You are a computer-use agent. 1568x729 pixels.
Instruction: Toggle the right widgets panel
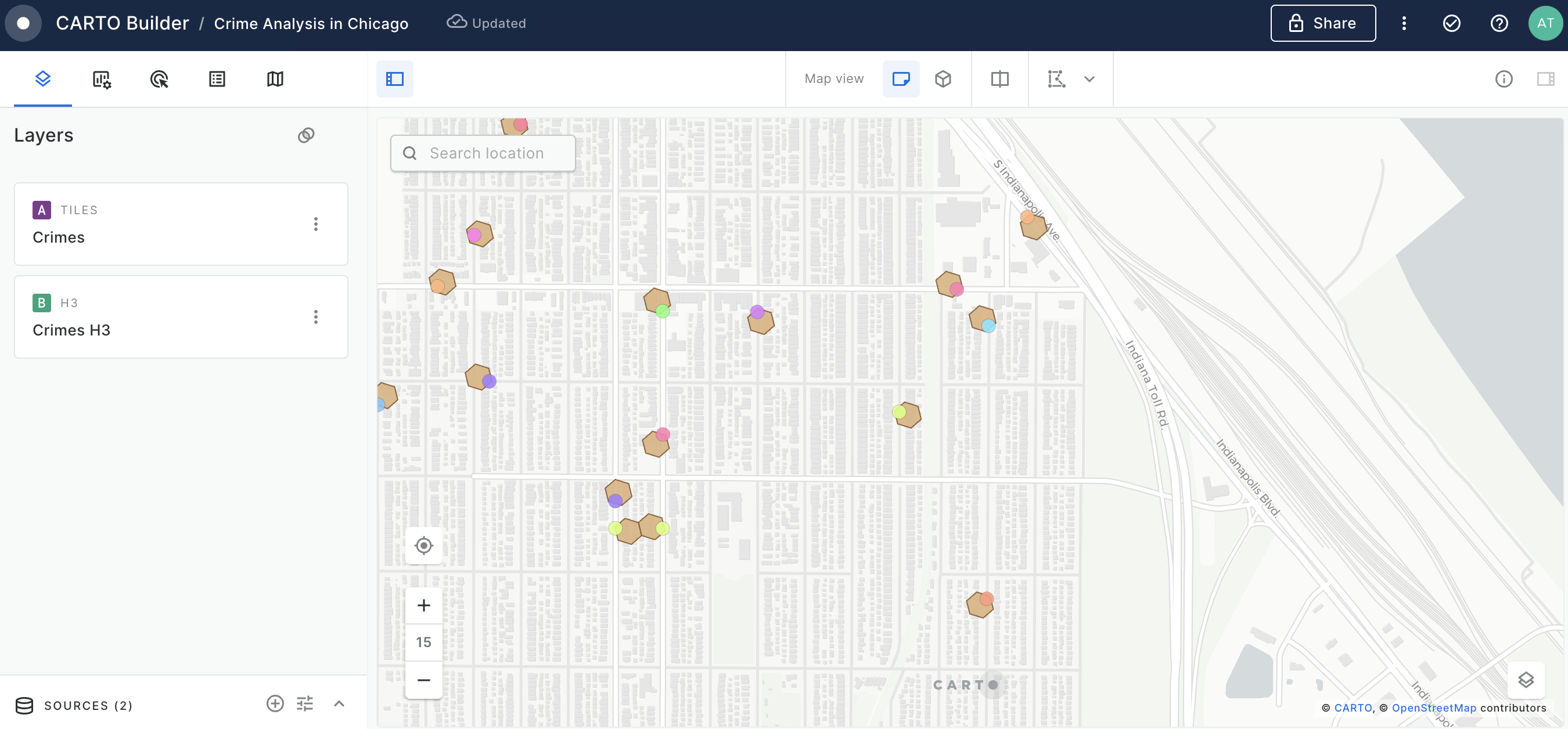[x=1545, y=79]
